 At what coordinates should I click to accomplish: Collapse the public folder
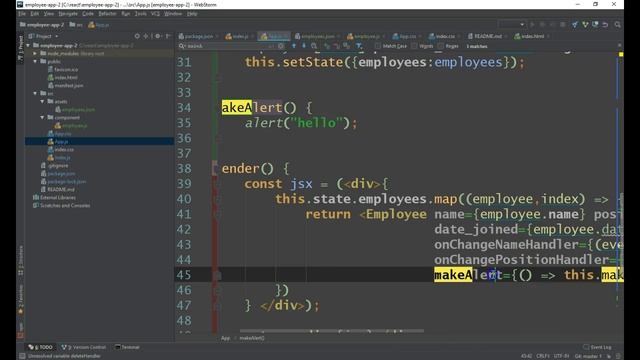point(35,62)
